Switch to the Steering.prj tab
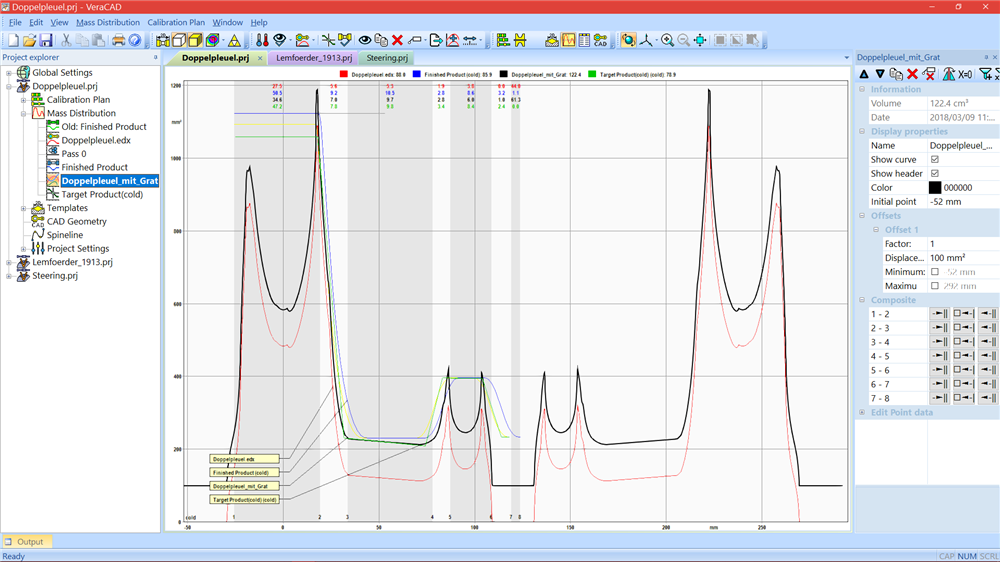This screenshot has width=1000, height=562. (386, 59)
